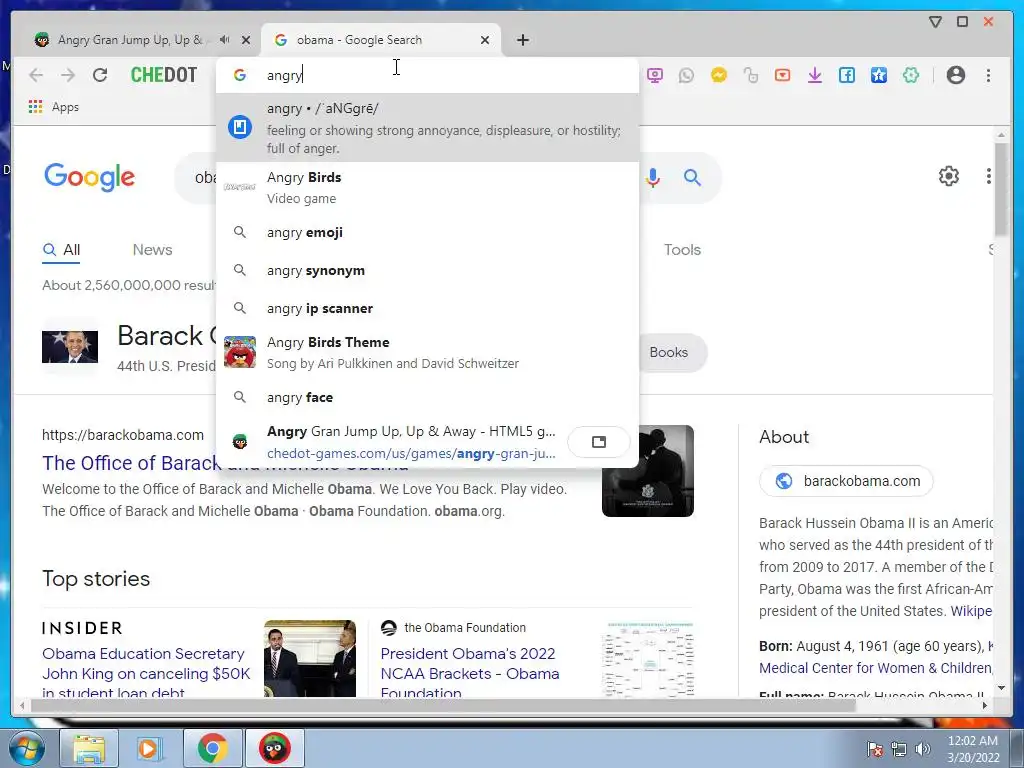Image resolution: width=1024 pixels, height=768 pixels.
Task: Click the Barack Obama portrait thumbnail
Action: [70, 346]
